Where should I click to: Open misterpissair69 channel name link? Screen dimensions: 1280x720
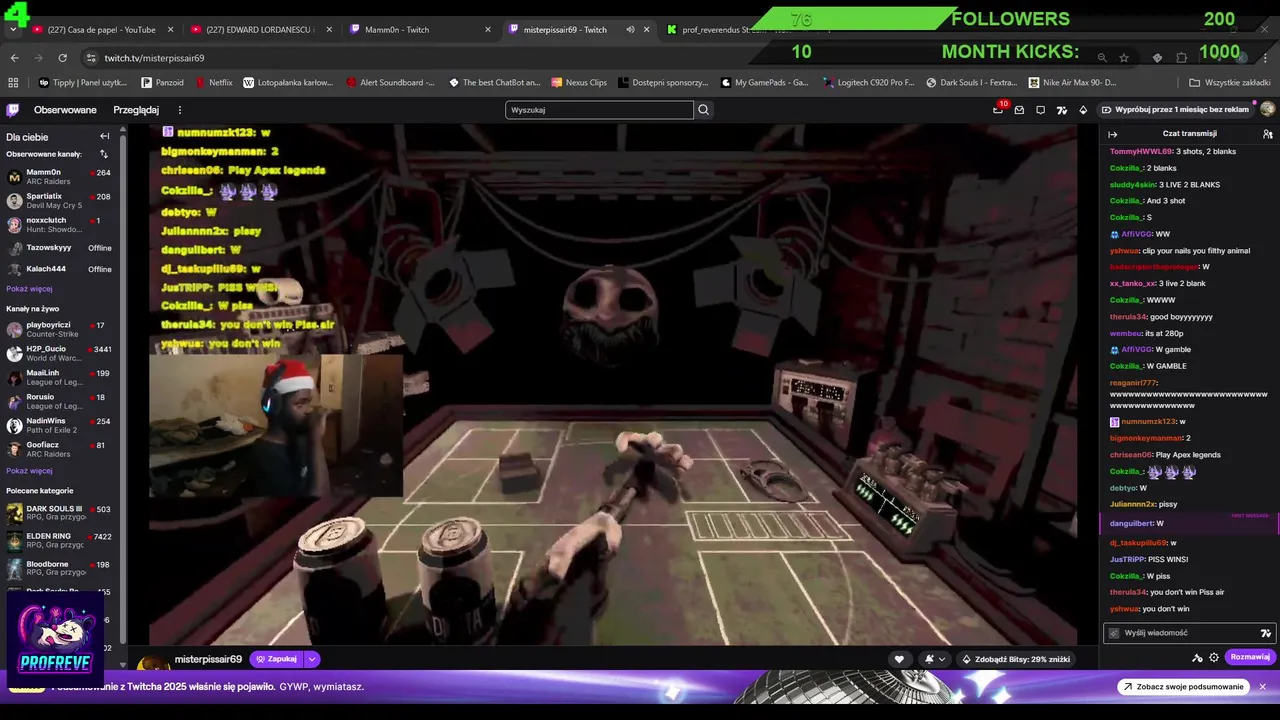(208, 659)
